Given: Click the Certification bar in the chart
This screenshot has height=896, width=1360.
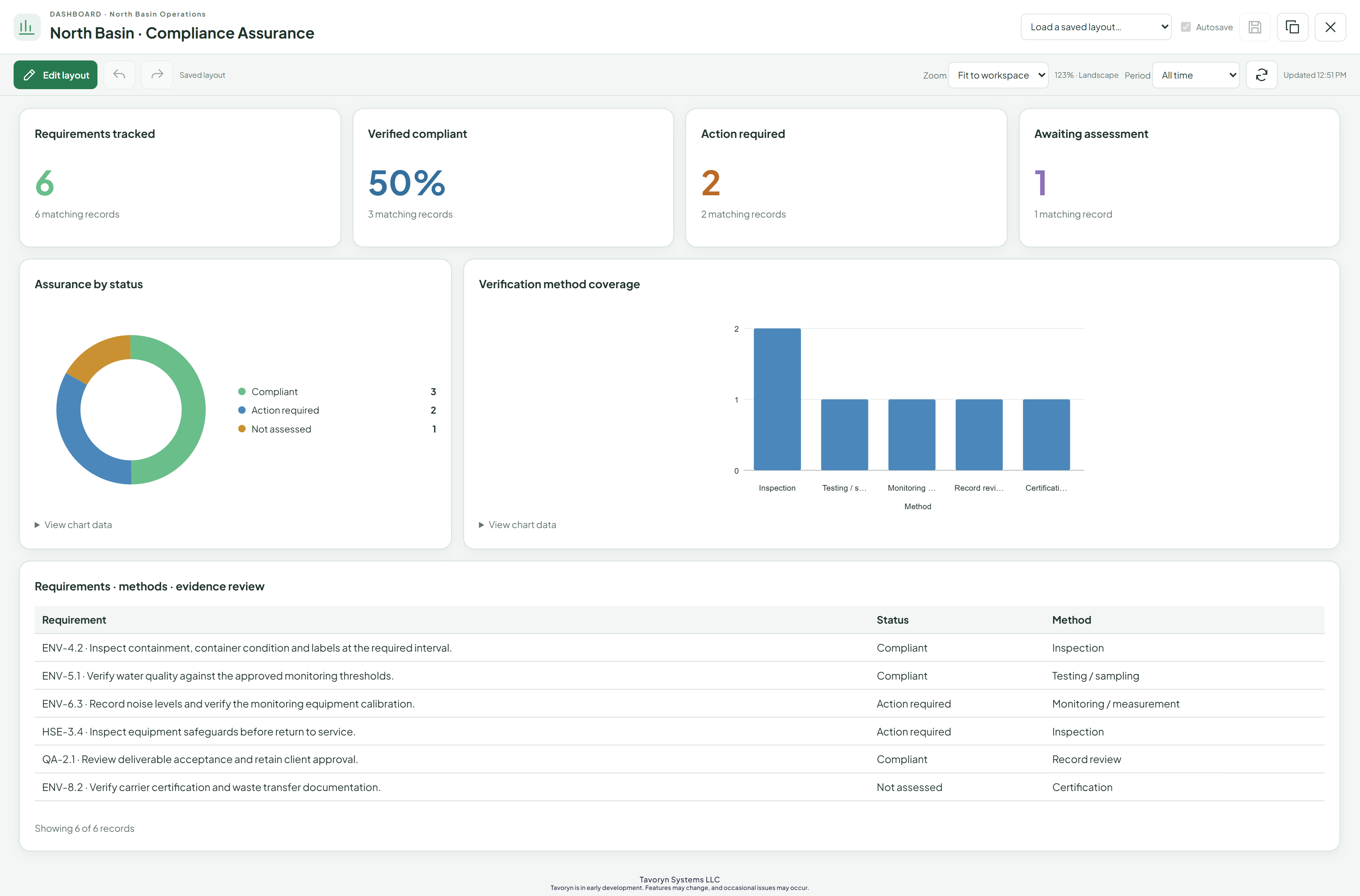Looking at the screenshot, I should coord(1046,434).
